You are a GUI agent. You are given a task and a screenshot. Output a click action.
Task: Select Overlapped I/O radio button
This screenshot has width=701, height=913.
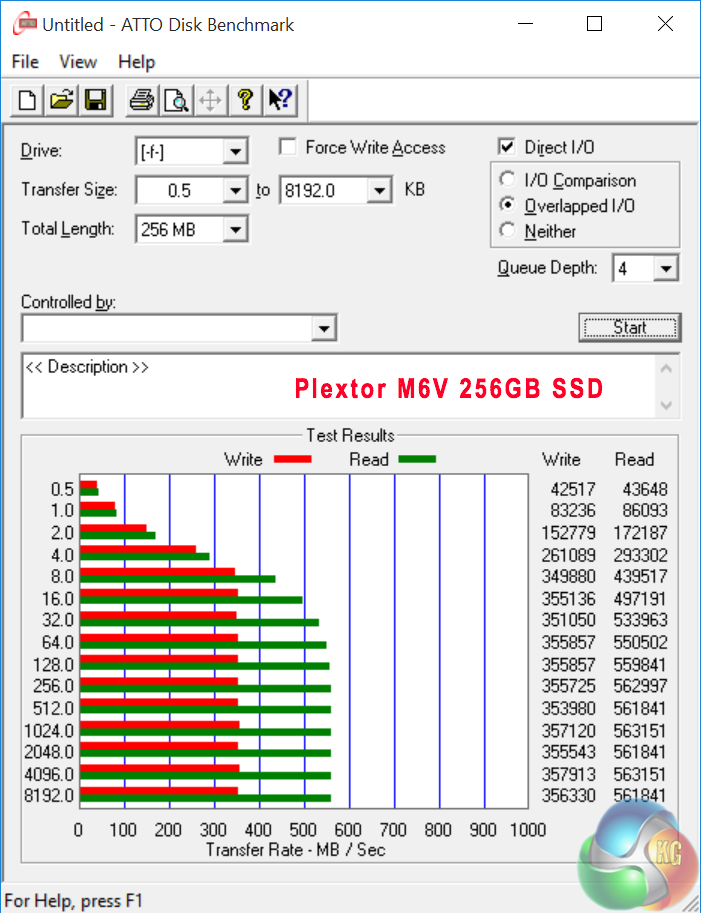pyautogui.click(x=507, y=205)
